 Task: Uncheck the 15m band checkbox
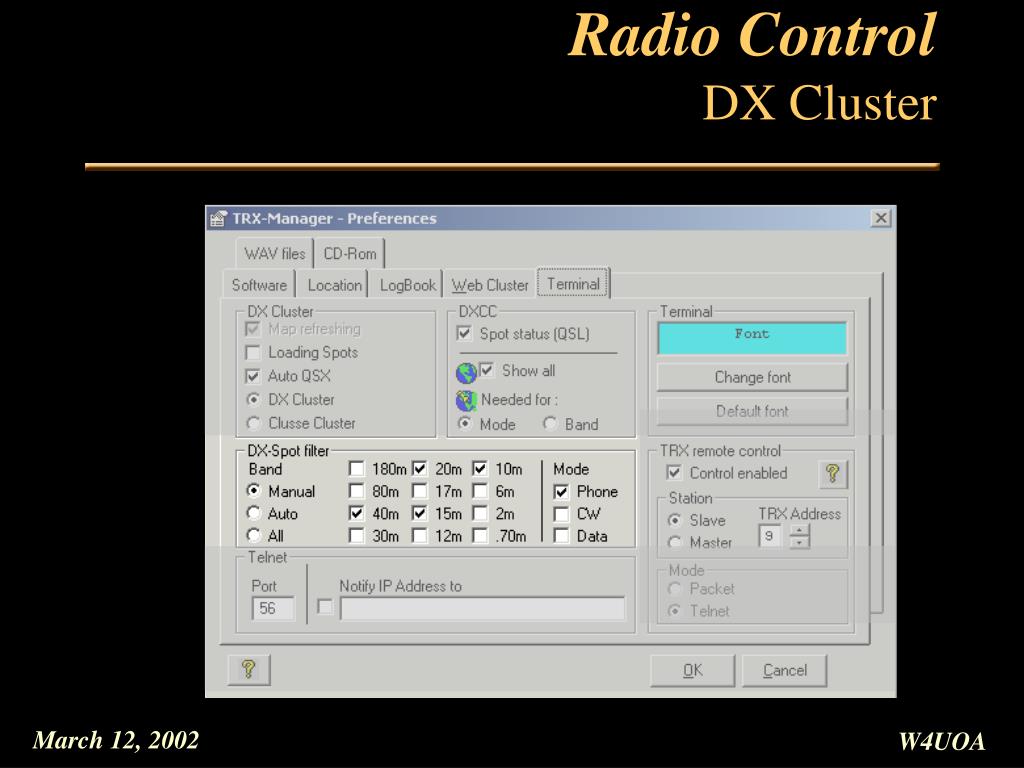tap(420, 513)
